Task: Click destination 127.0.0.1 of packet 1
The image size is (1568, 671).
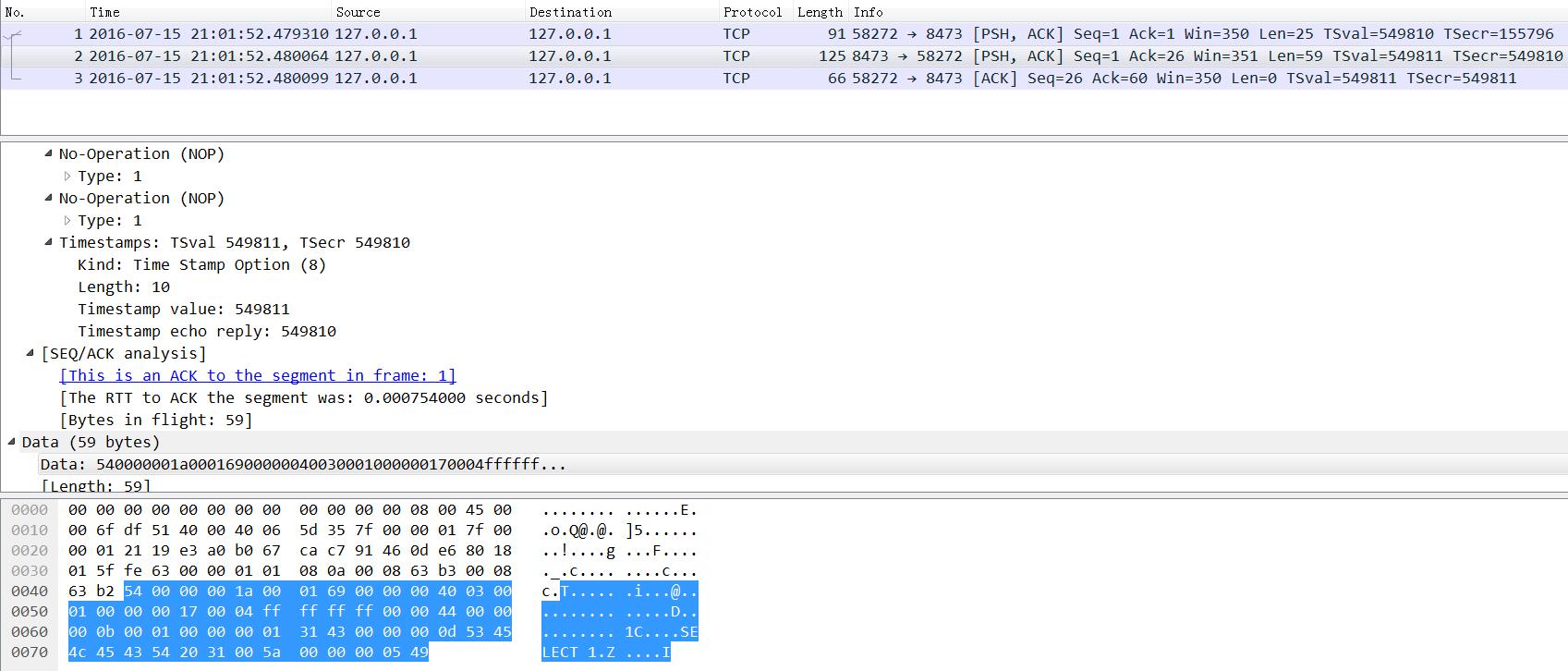Action: coord(570,34)
